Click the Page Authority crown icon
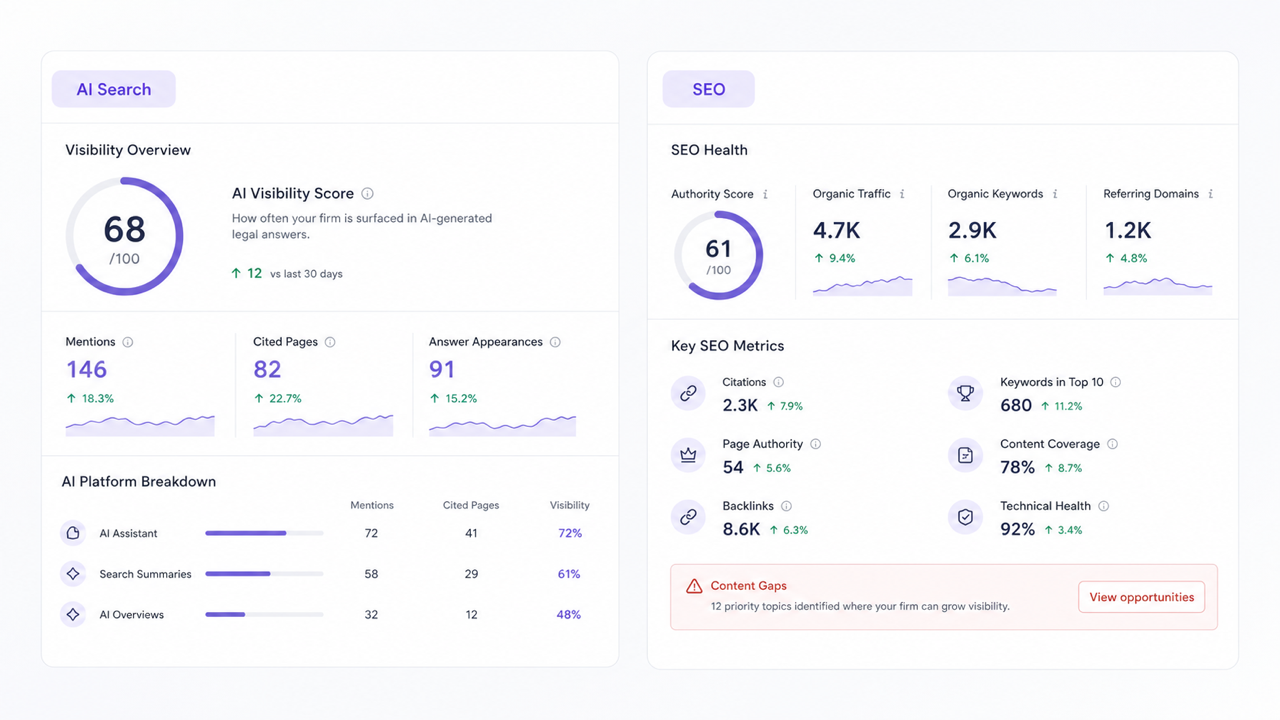 click(688, 455)
